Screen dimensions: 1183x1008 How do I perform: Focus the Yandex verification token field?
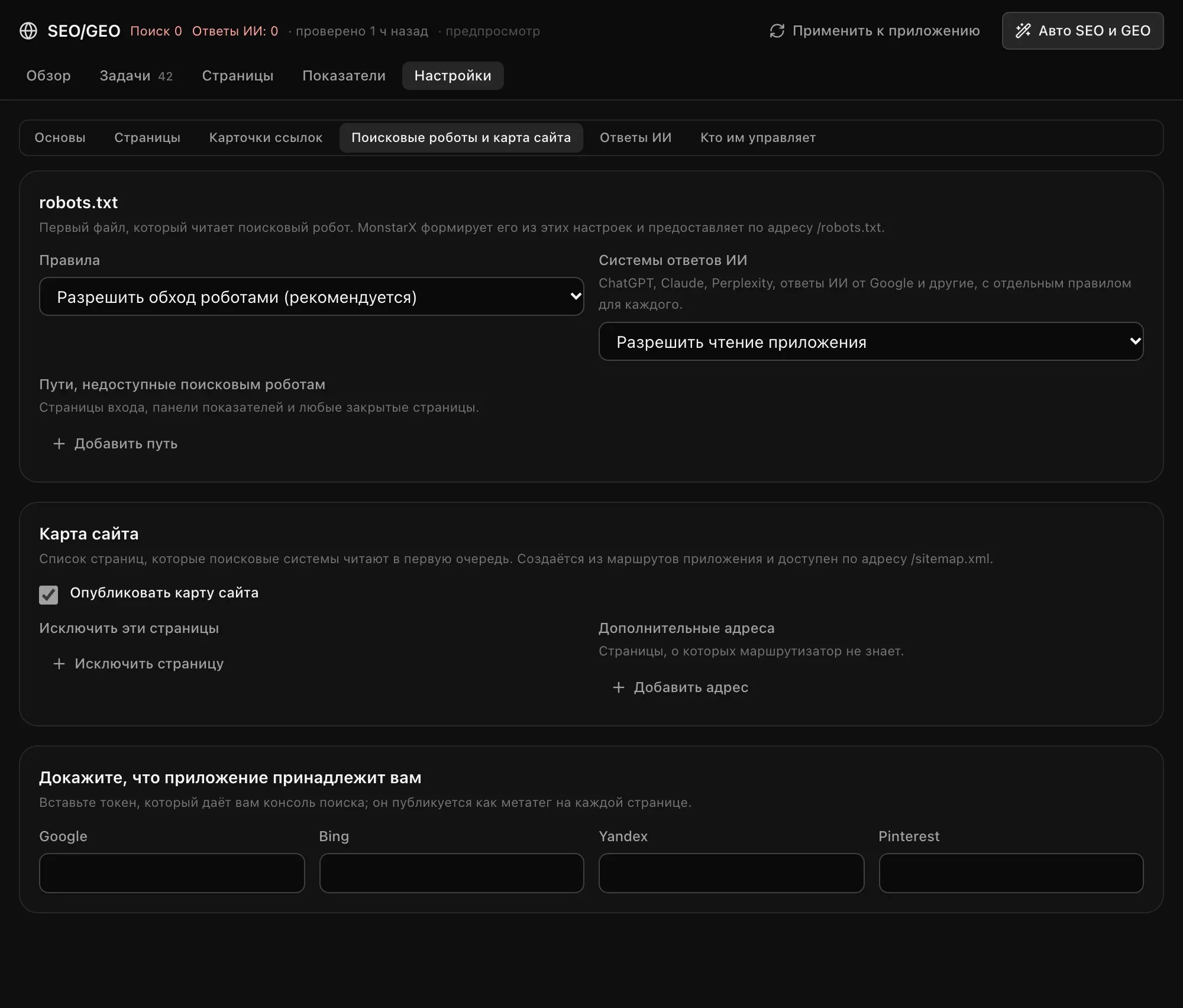pyautogui.click(x=731, y=873)
